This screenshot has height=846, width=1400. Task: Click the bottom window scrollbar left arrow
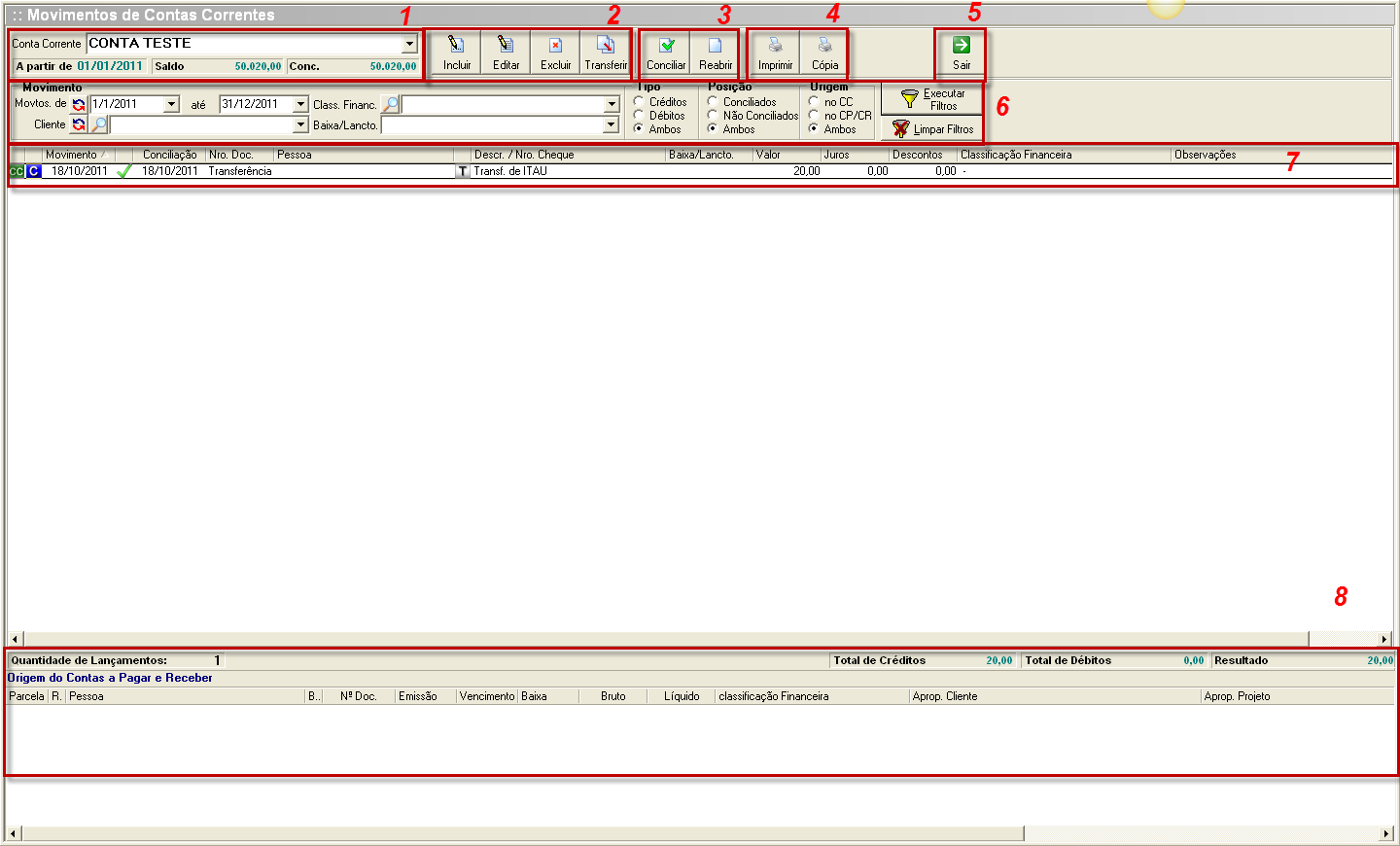13,834
